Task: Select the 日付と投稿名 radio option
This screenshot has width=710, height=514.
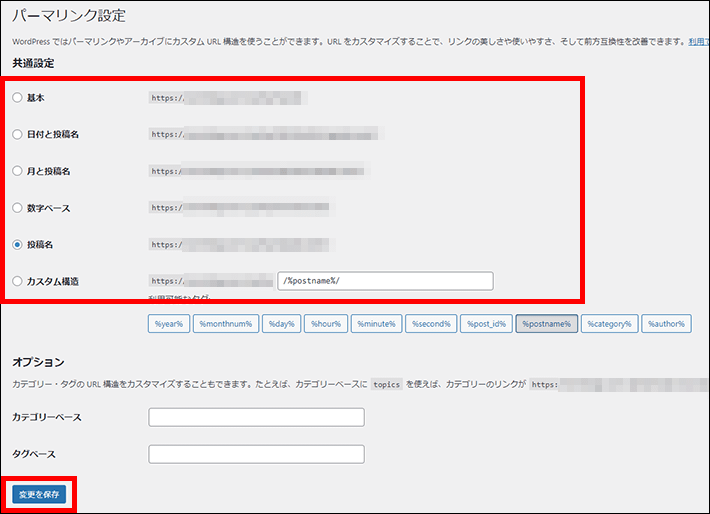Action: click(x=17, y=135)
